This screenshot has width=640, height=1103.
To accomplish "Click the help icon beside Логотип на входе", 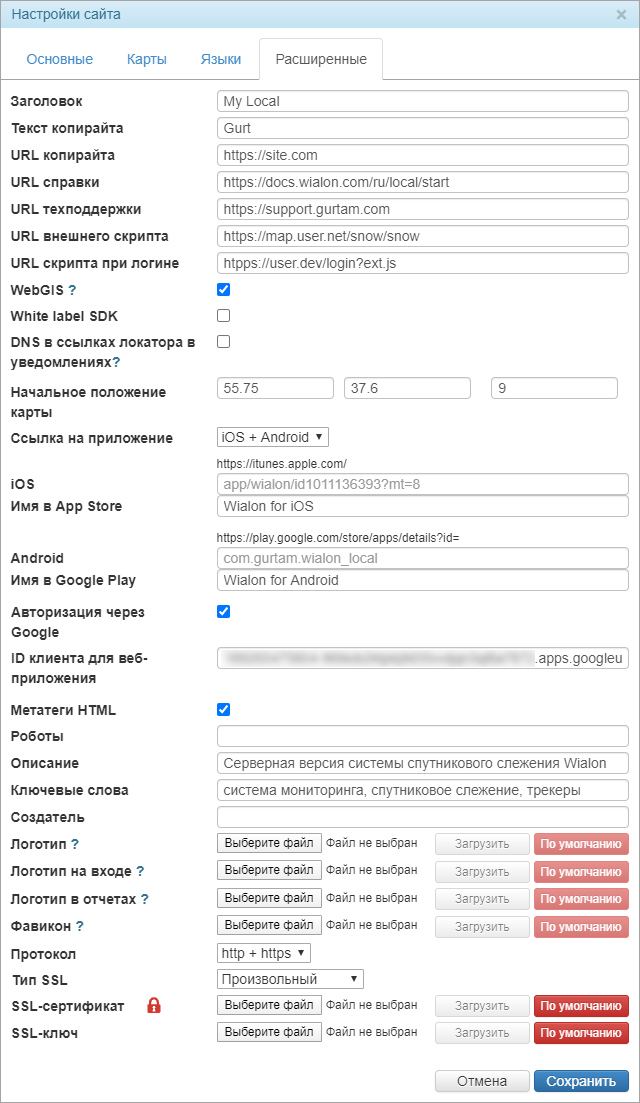I will point(140,871).
